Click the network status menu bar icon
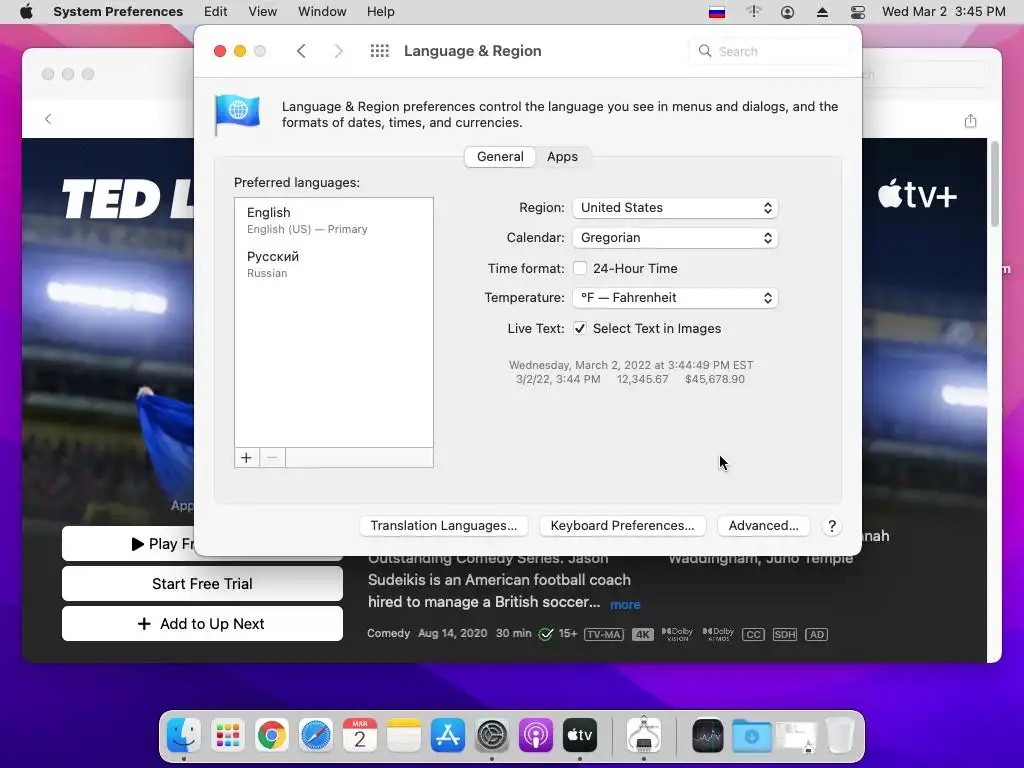This screenshot has width=1024, height=768. click(754, 12)
